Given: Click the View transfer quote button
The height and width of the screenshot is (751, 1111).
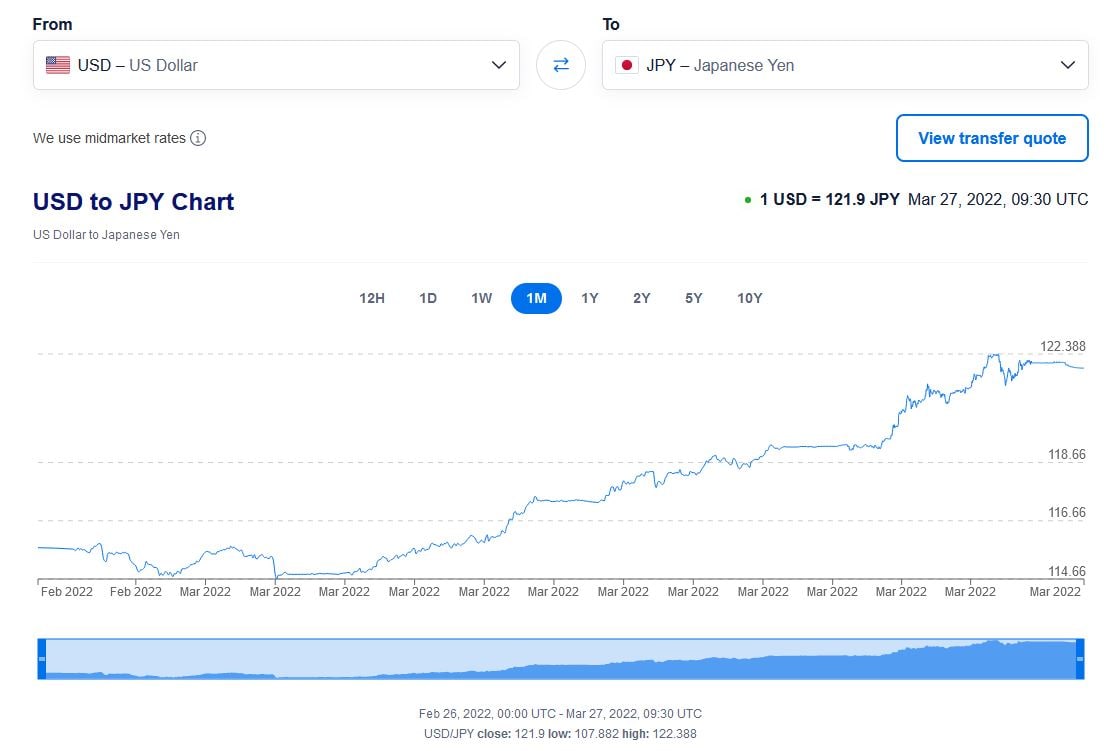Looking at the screenshot, I should 991,138.
